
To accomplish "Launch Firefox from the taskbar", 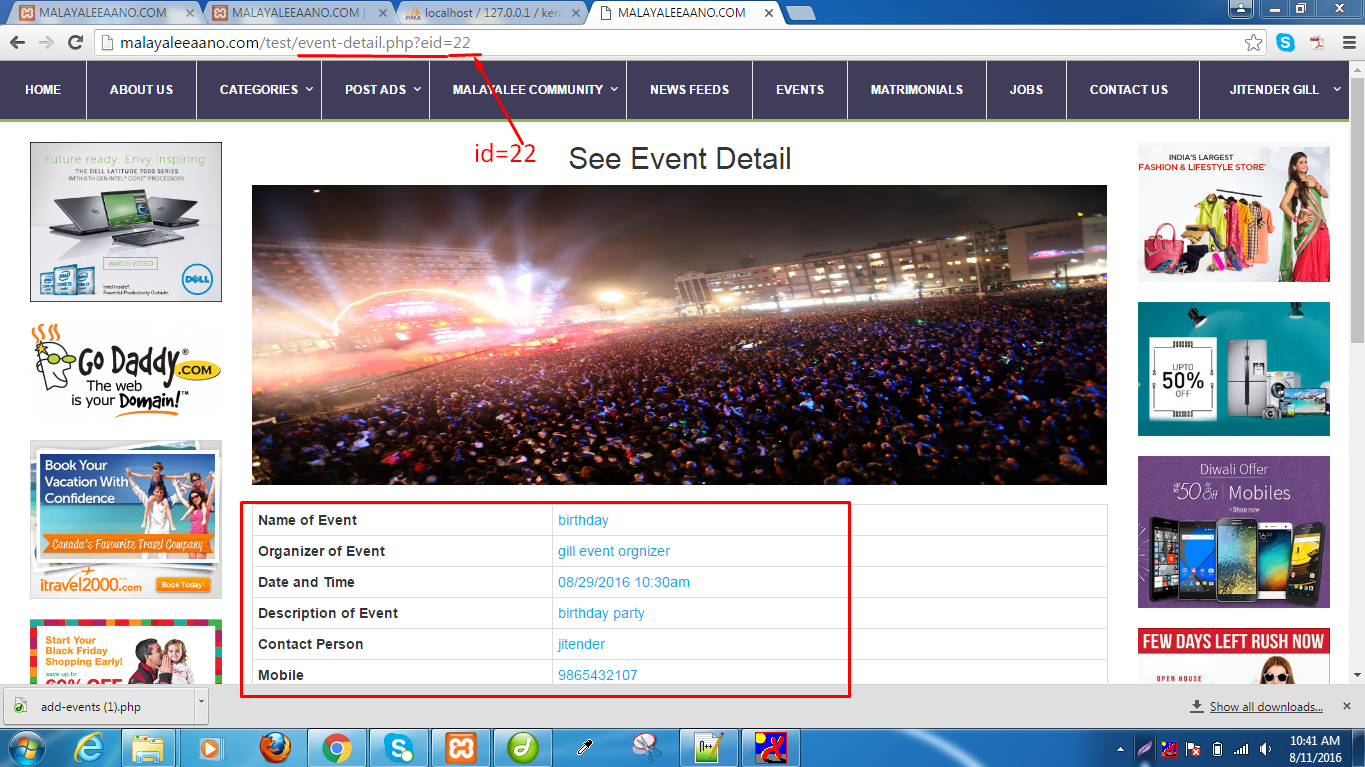I will (x=275, y=747).
